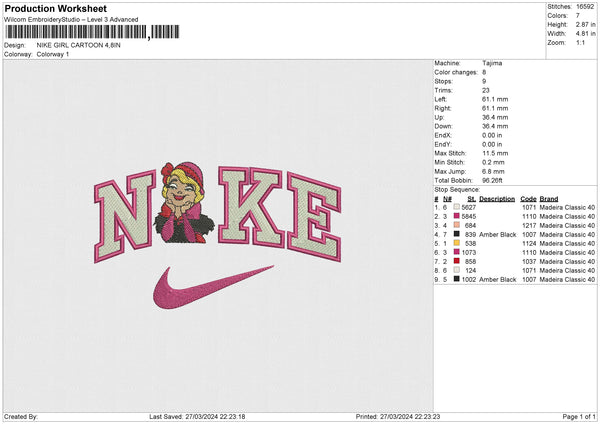
Task: Click the "Printed: 27/03/2024 22:23:23" footer text
Action: point(398,416)
